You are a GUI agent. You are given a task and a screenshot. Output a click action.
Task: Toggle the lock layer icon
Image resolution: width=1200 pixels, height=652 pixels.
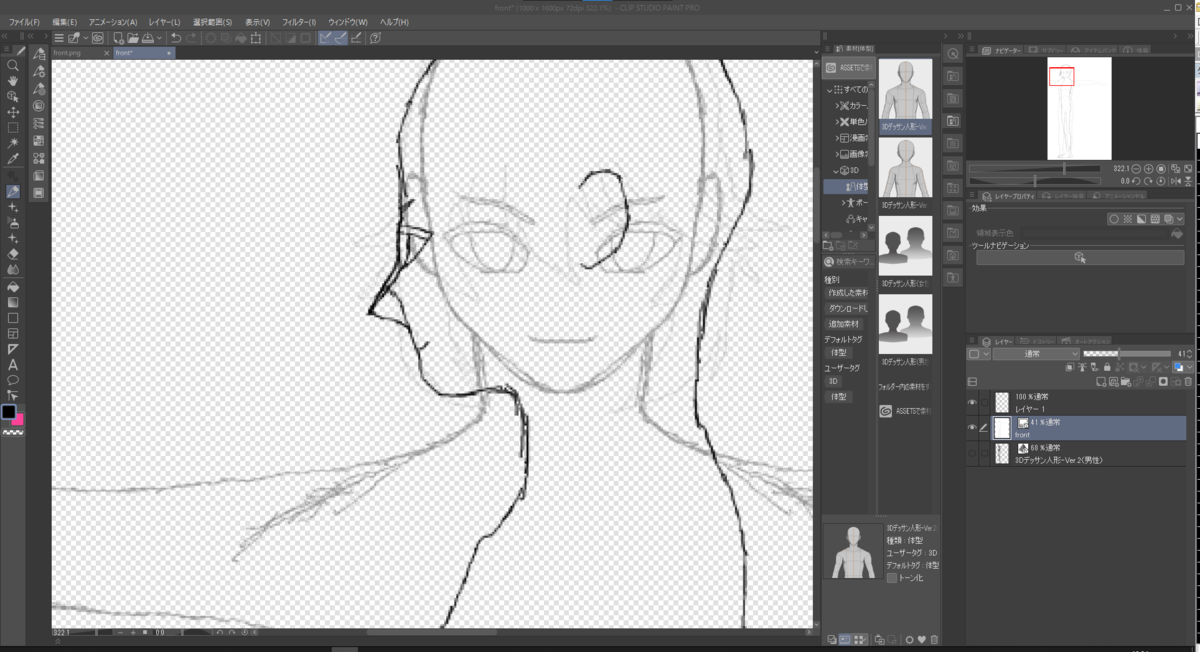pos(1107,367)
